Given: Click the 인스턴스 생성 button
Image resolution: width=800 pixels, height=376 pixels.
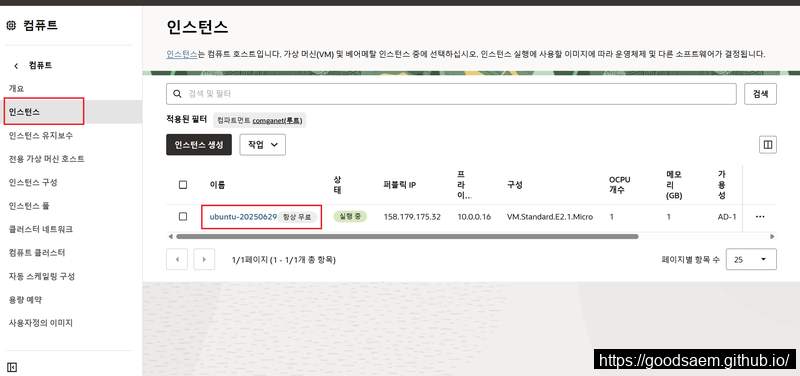Looking at the screenshot, I should tap(199, 145).
